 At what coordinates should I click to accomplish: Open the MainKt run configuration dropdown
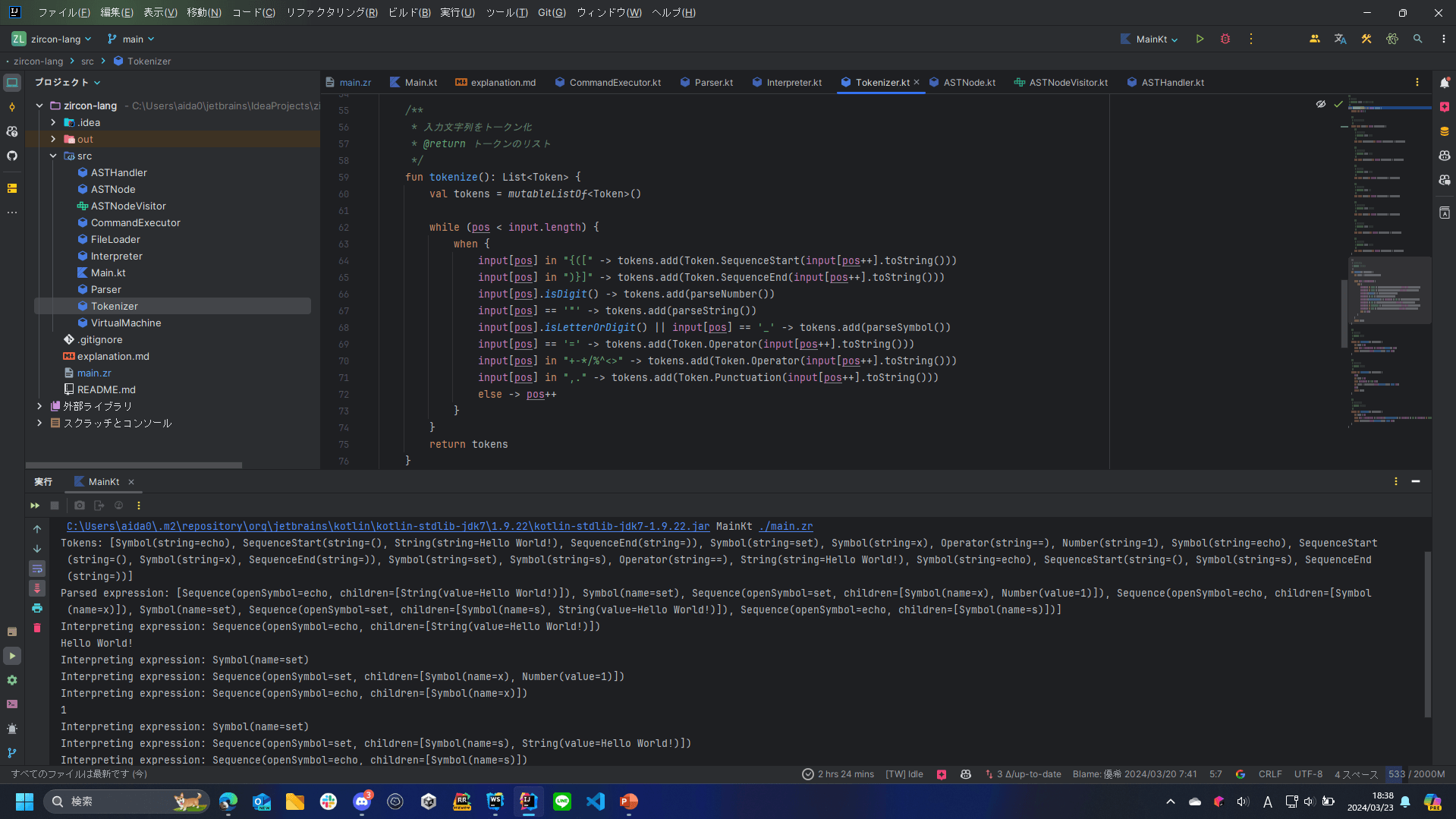(x=1149, y=39)
